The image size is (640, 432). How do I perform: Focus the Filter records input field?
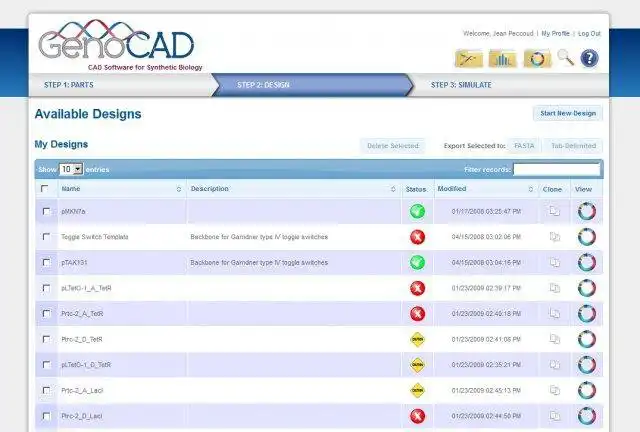coord(556,169)
